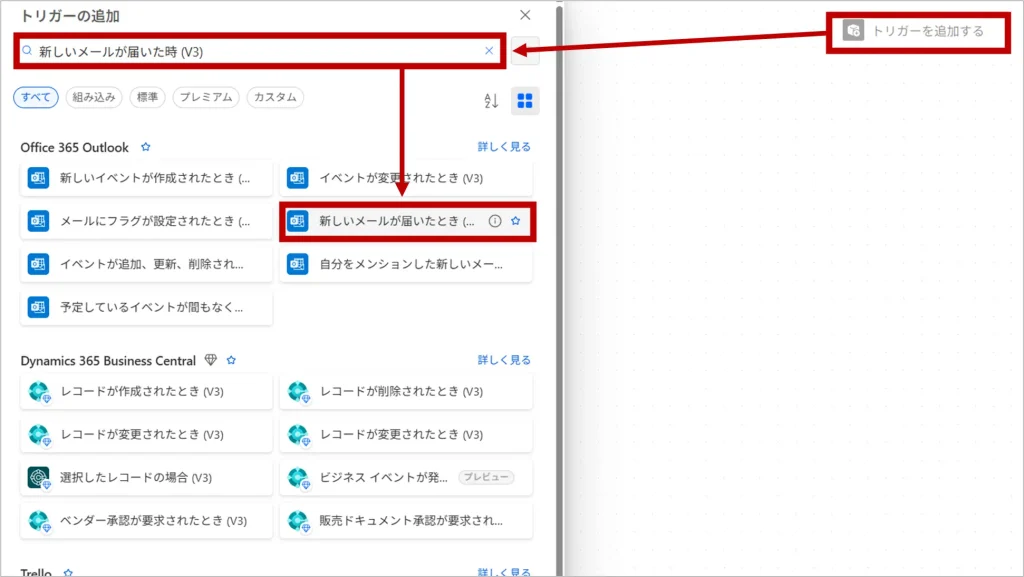Screen dimensions: 1024x577
Task: Choose the 新しいメールが届いたとき trigger
Action: [x=397, y=221]
